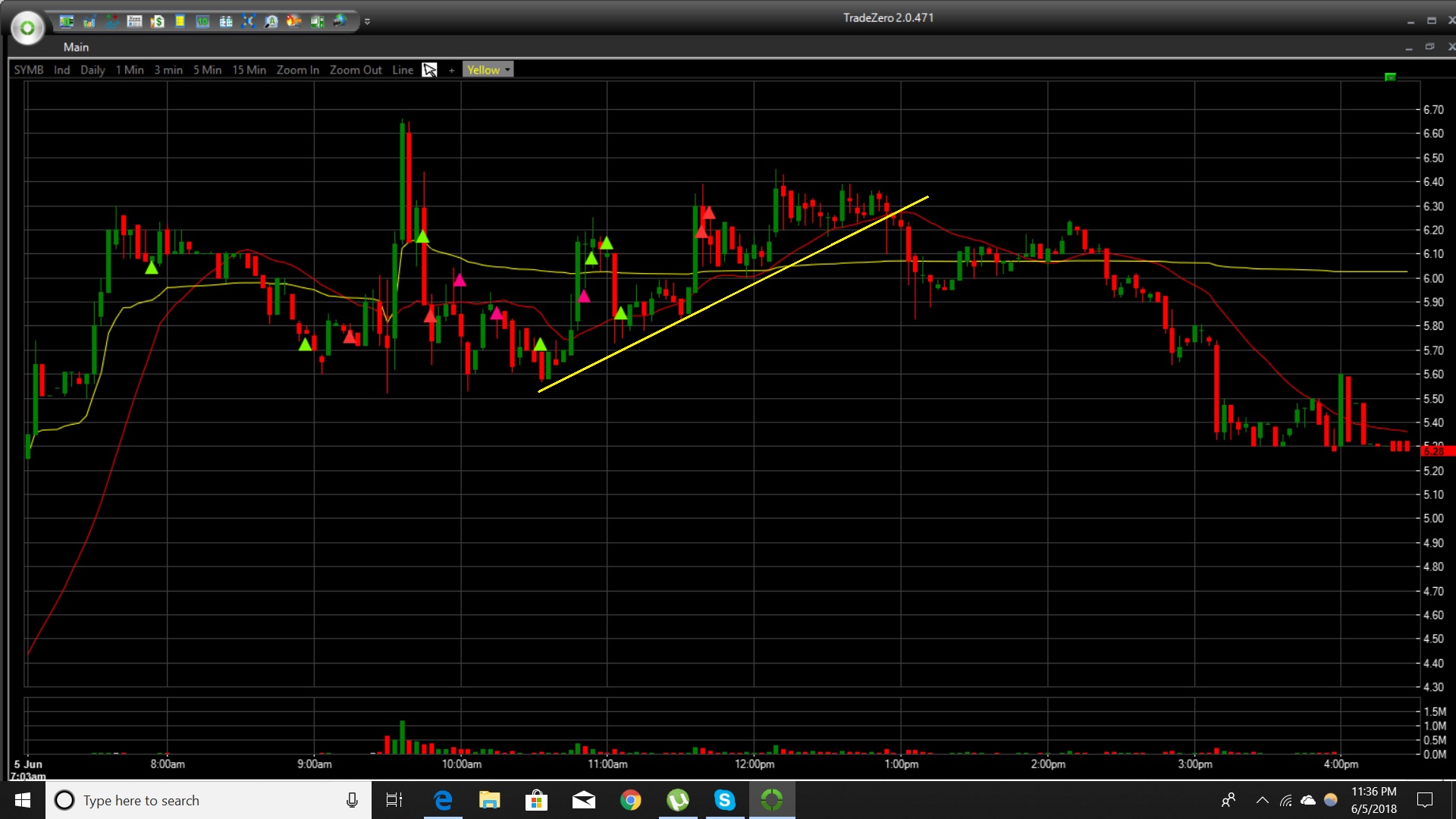The width and height of the screenshot is (1456, 819).
Task: Click the blue network nodes icon
Action: [x=248, y=21]
